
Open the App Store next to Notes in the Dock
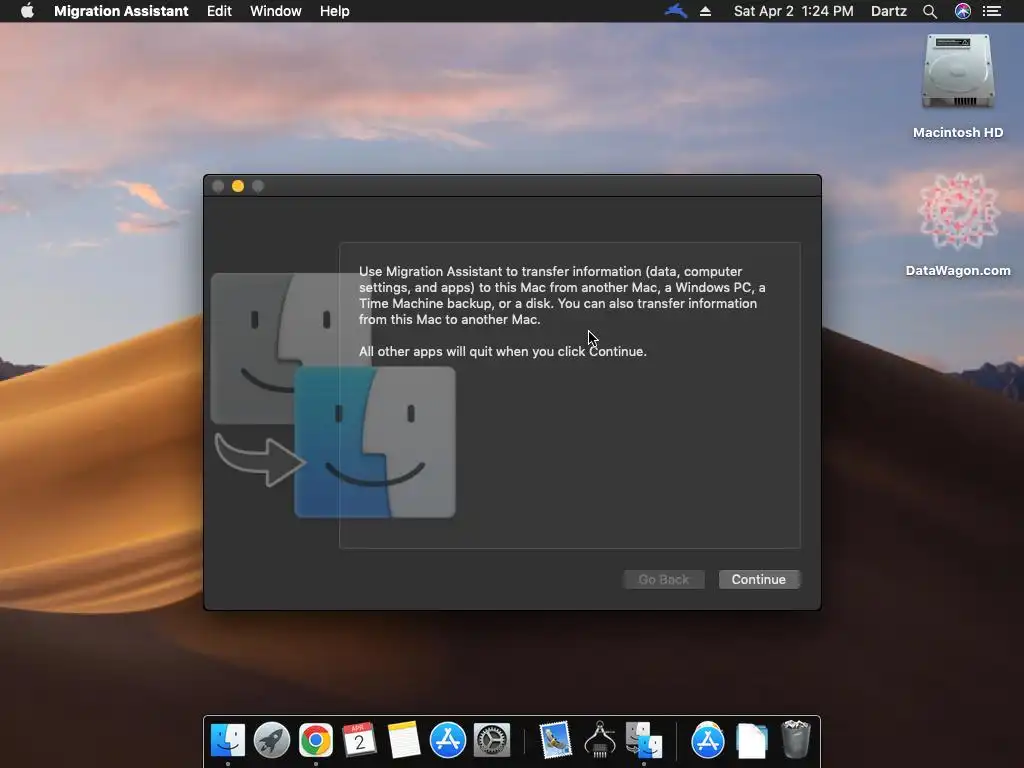pos(447,740)
